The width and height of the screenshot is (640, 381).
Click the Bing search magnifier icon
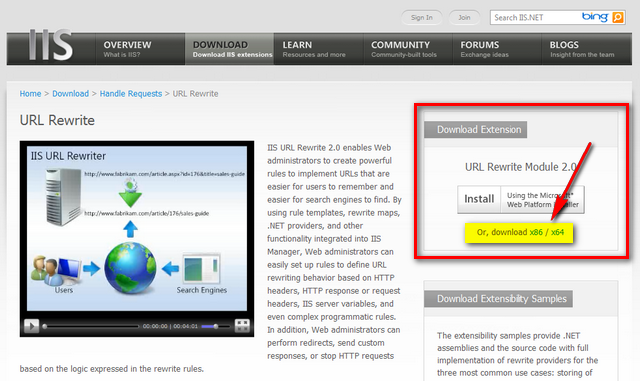tap(618, 17)
